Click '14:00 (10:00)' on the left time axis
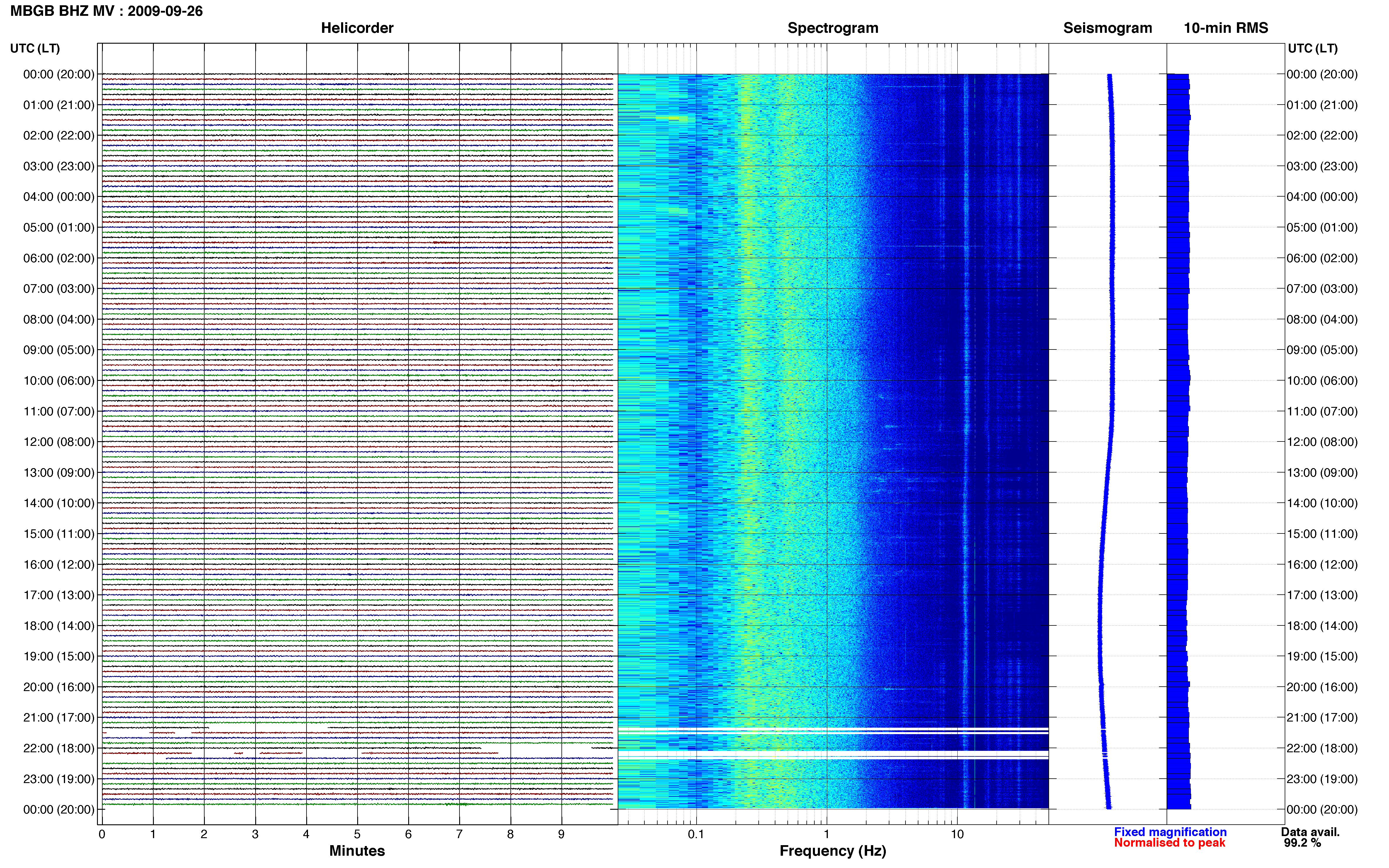 pyautogui.click(x=59, y=504)
